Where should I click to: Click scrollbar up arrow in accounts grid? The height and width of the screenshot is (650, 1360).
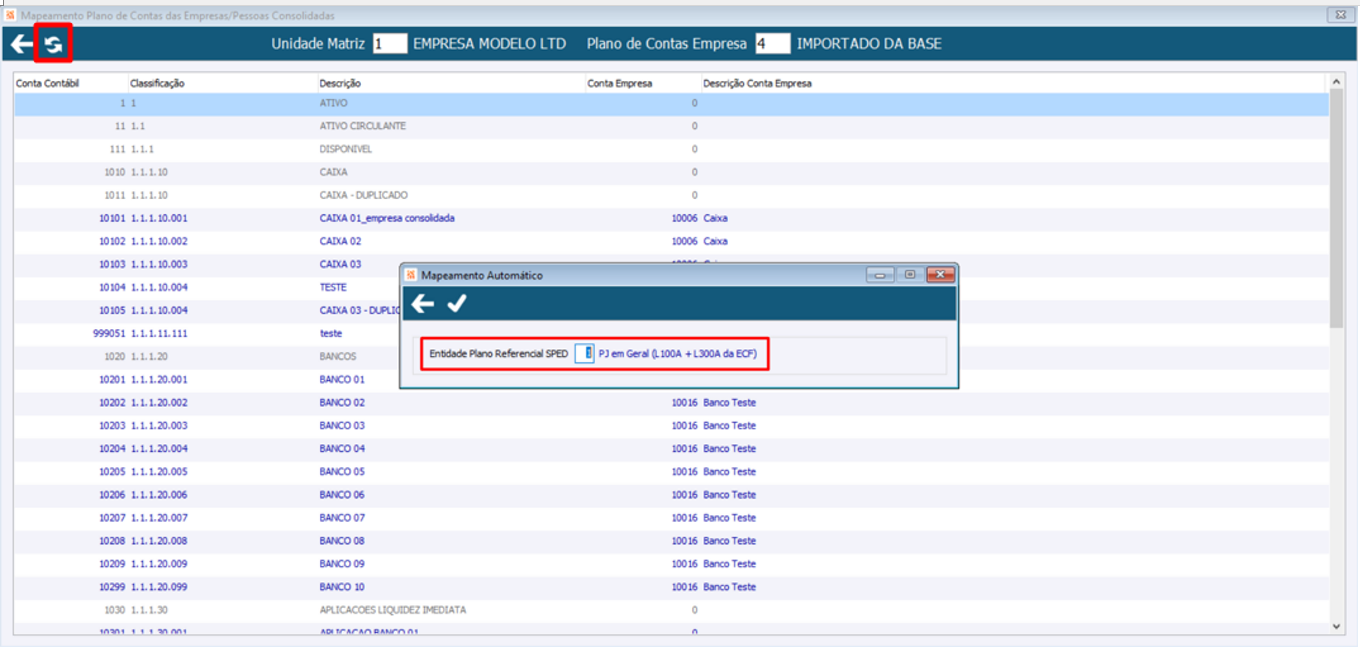[1337, 82]
